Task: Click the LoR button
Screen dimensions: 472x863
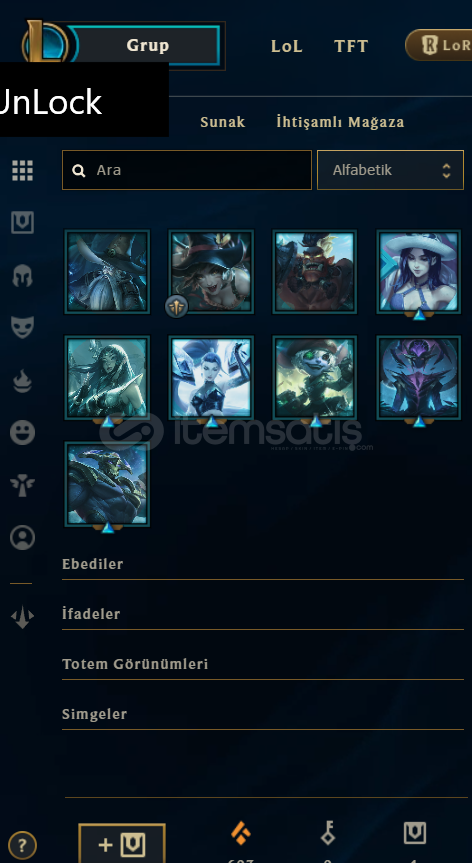Action: (x=440, y=45)
